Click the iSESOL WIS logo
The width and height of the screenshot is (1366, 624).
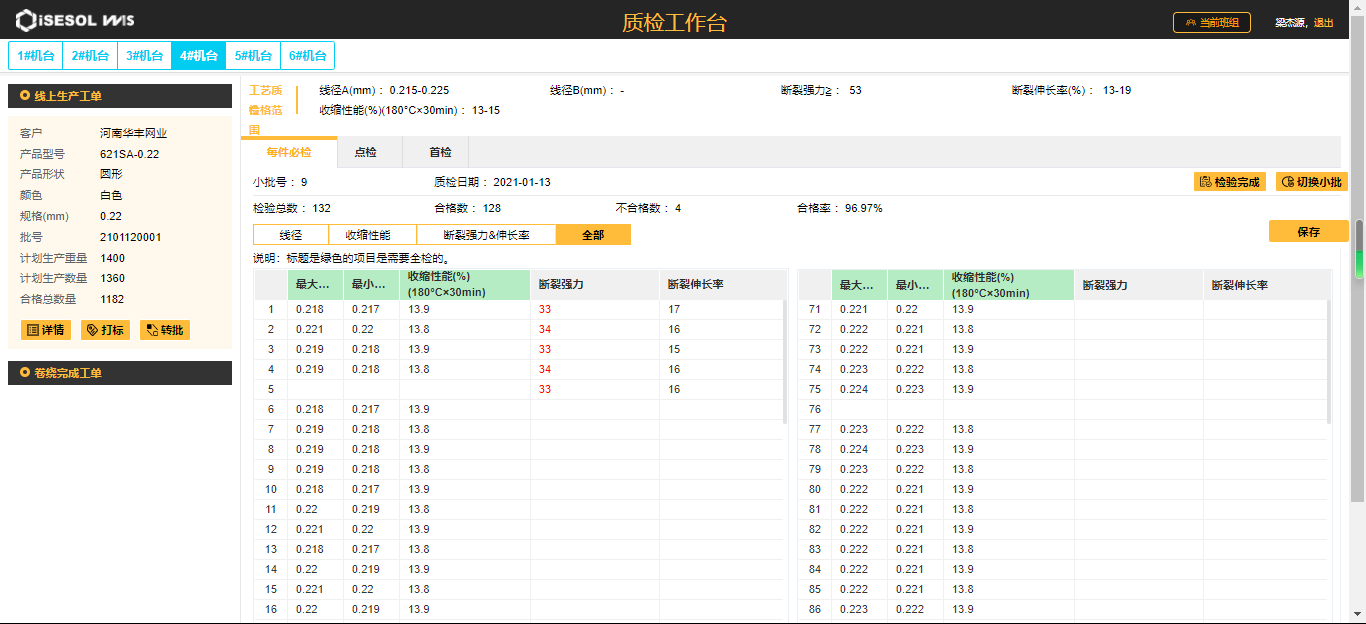pos(74,21)
